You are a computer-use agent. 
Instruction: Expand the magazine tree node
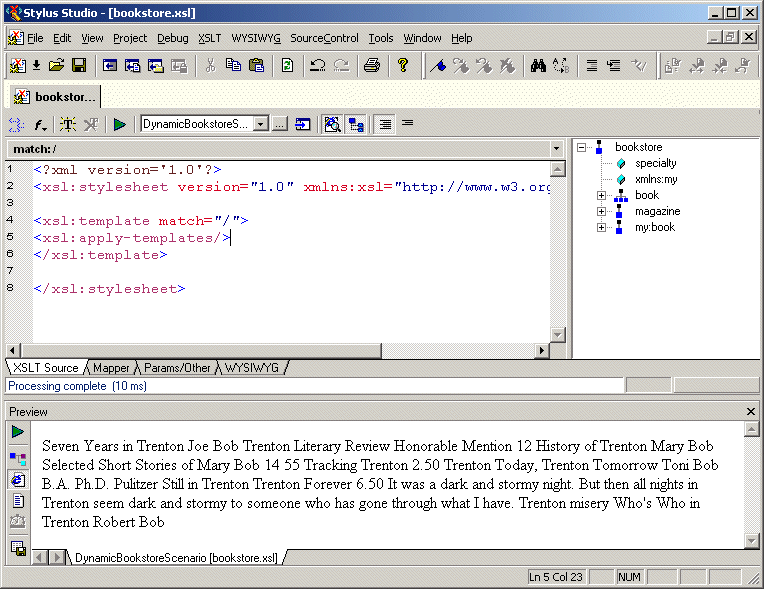[x=602, y=211]
